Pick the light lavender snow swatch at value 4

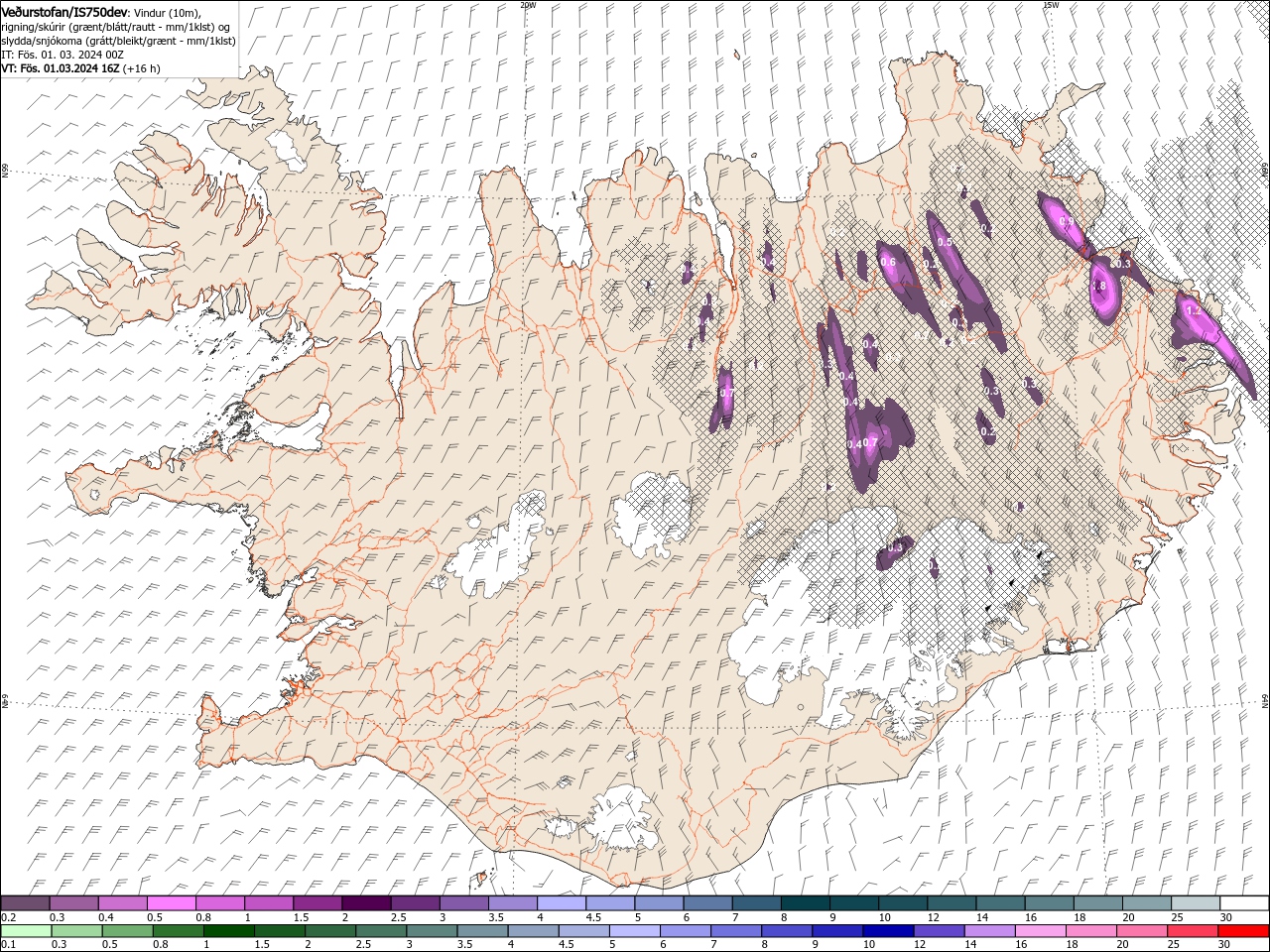(x=561, y=903)
